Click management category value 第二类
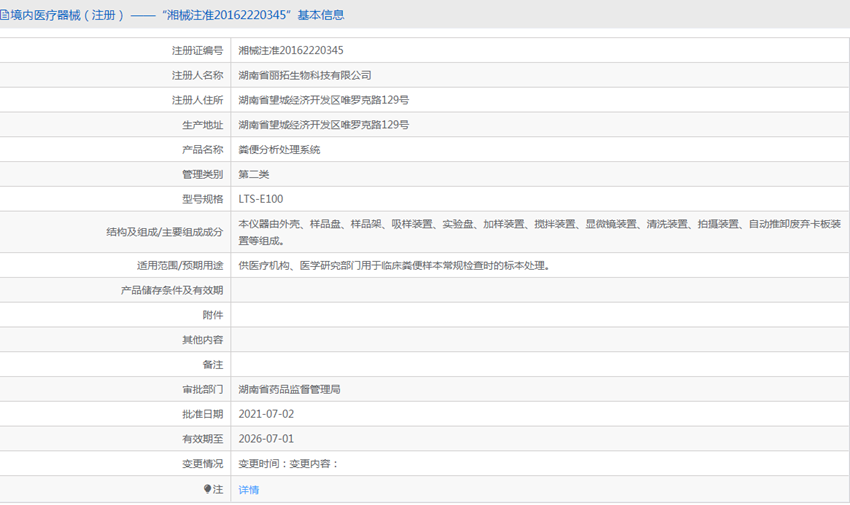This screenshot has height=505, width=850. tap(254, 175)
